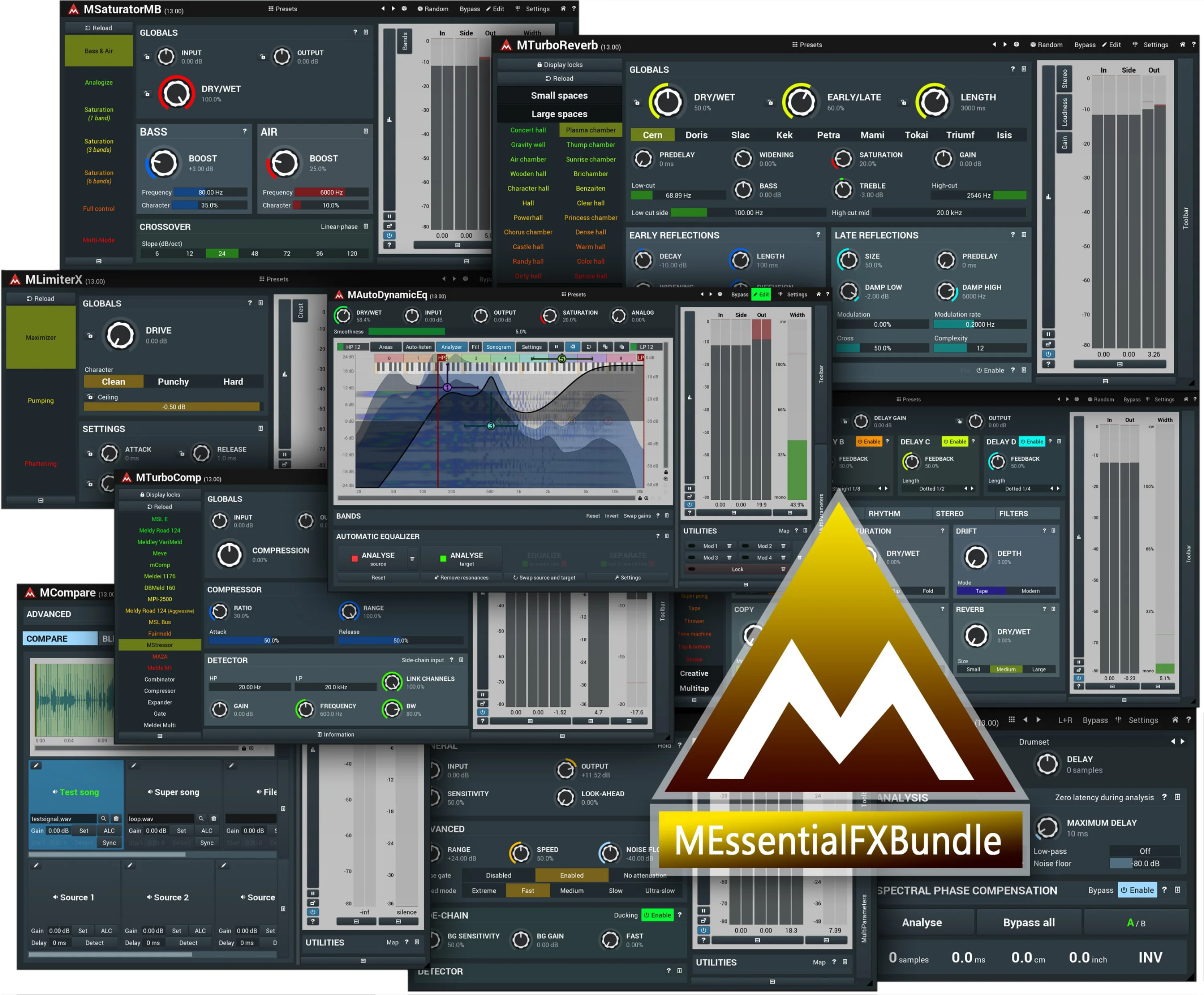This screenshot has width=1204, height=995.
Task: Select 48 slope in CROSSOVER
Action: 254,253
